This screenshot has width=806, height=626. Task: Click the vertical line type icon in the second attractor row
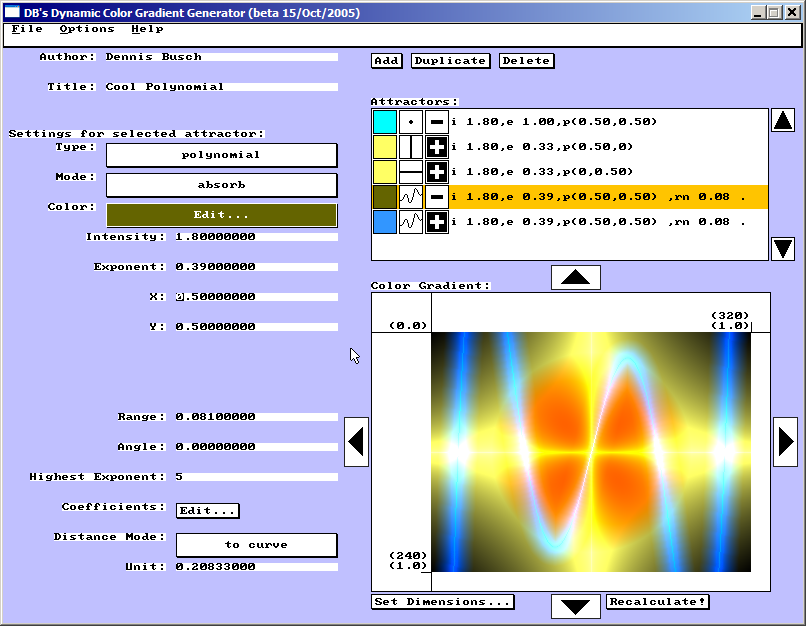[411, 147]
